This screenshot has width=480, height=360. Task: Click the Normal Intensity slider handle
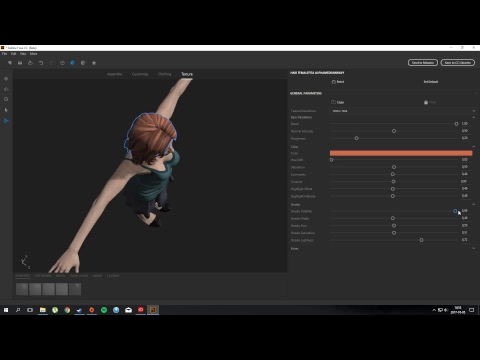(394, 131)
